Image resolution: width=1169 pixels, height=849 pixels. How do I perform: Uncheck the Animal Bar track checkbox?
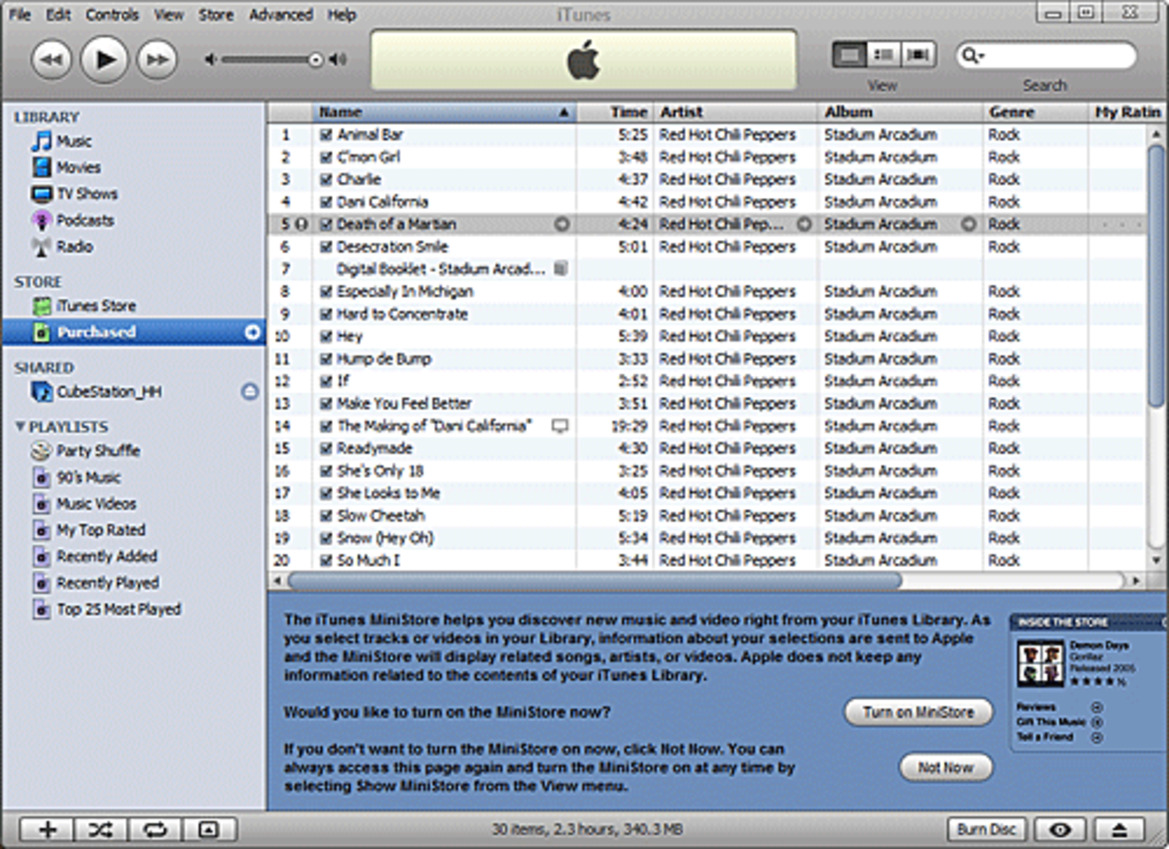click(326, 135)
